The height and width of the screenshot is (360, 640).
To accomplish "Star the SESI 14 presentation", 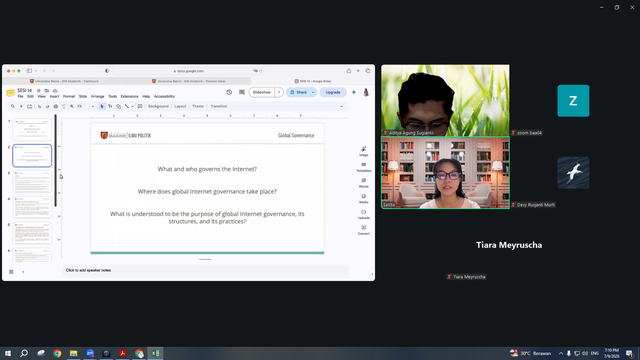I will pos(39,91).
